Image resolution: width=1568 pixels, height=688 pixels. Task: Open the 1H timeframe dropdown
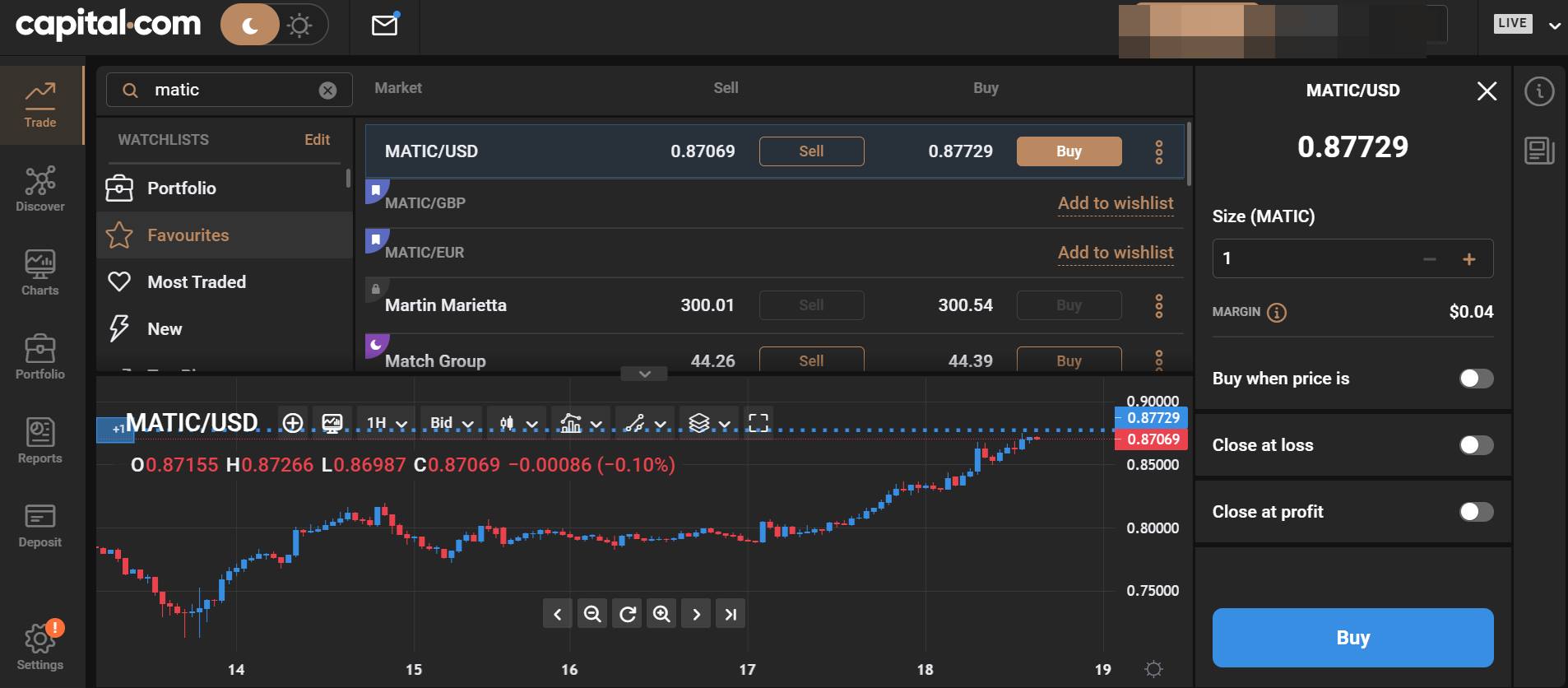pos(386,423)
